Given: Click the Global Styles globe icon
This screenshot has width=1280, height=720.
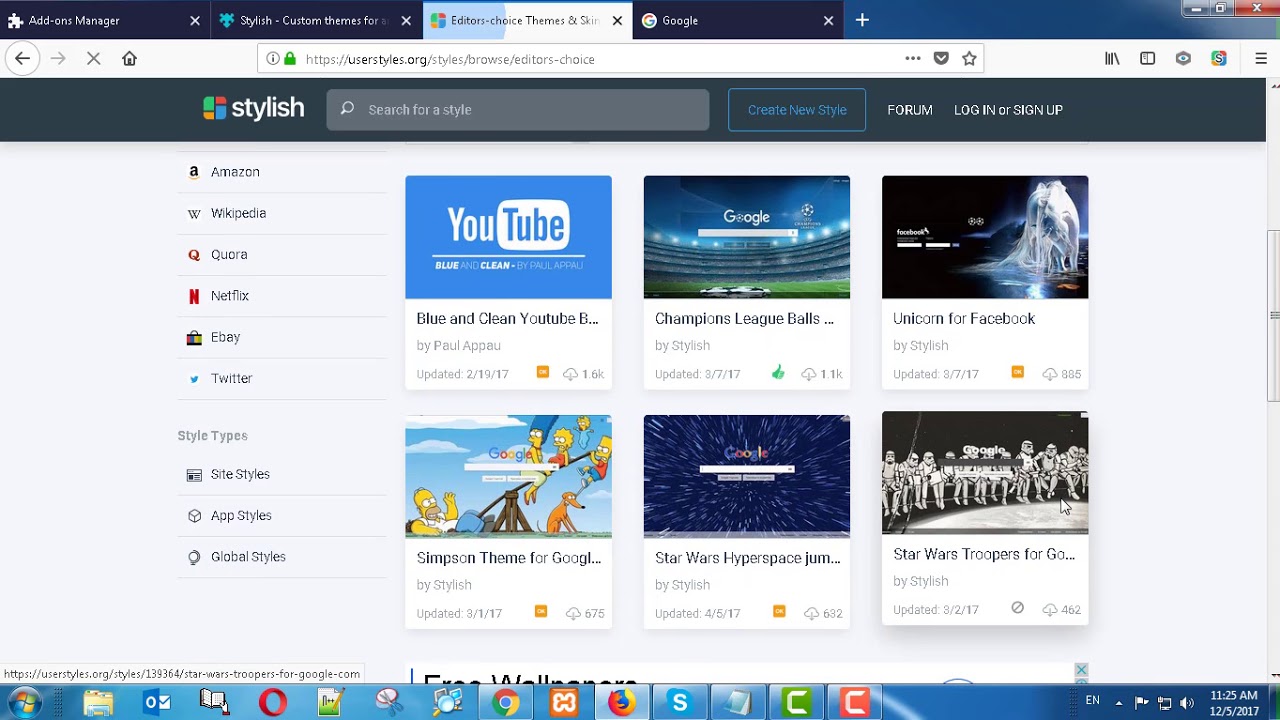Looking at the screenshot, I should click(x=194, y=557).
